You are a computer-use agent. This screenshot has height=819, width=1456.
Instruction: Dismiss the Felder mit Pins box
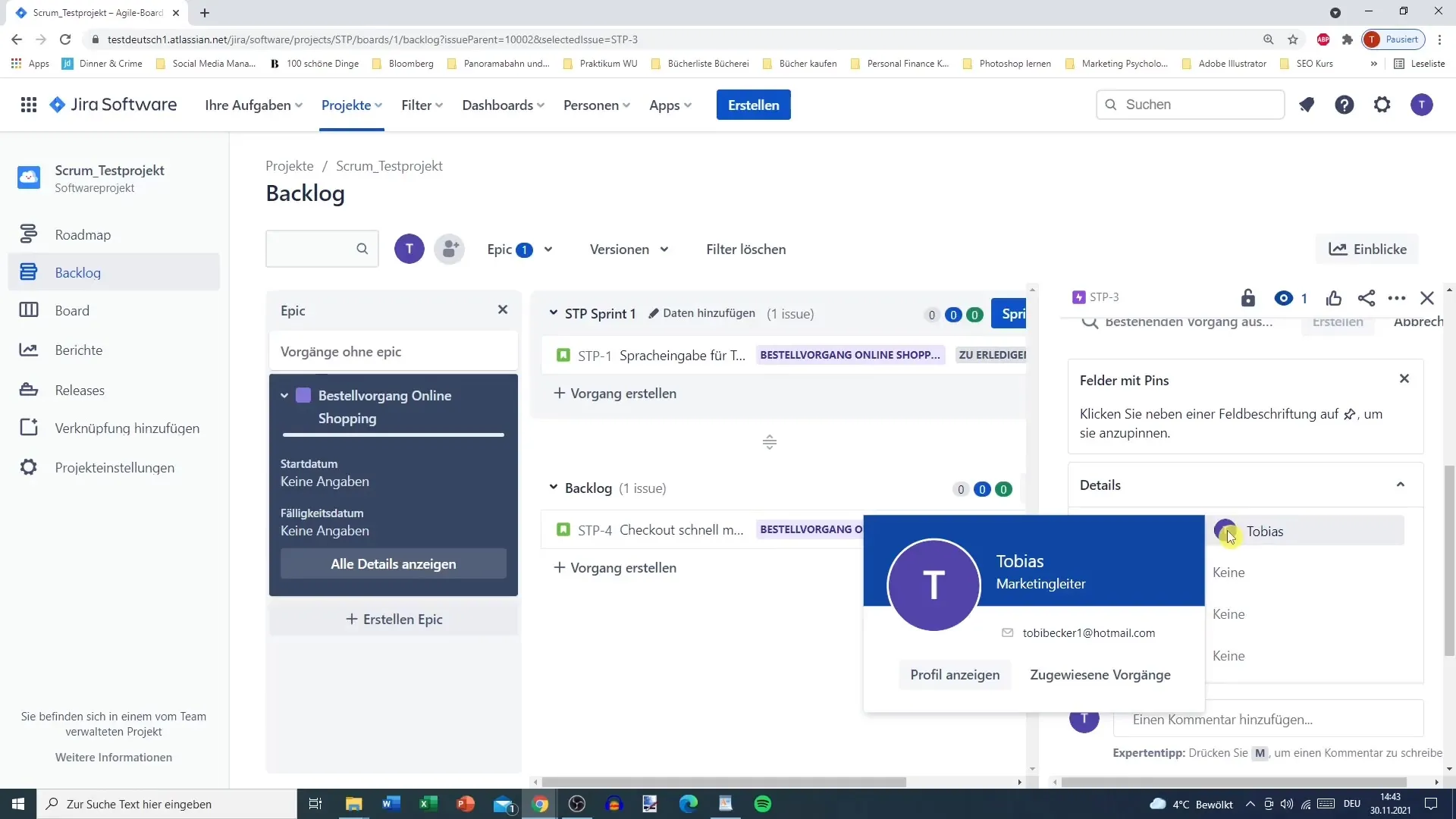point(1404,378)
